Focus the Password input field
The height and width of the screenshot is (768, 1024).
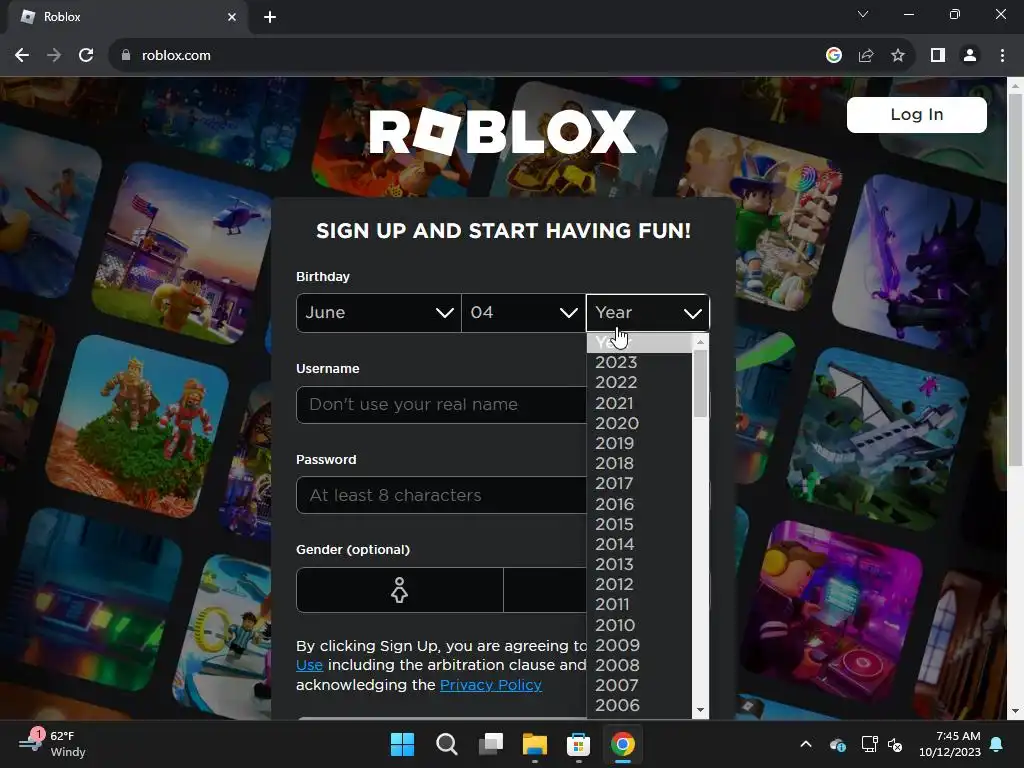tap(441, 496)
